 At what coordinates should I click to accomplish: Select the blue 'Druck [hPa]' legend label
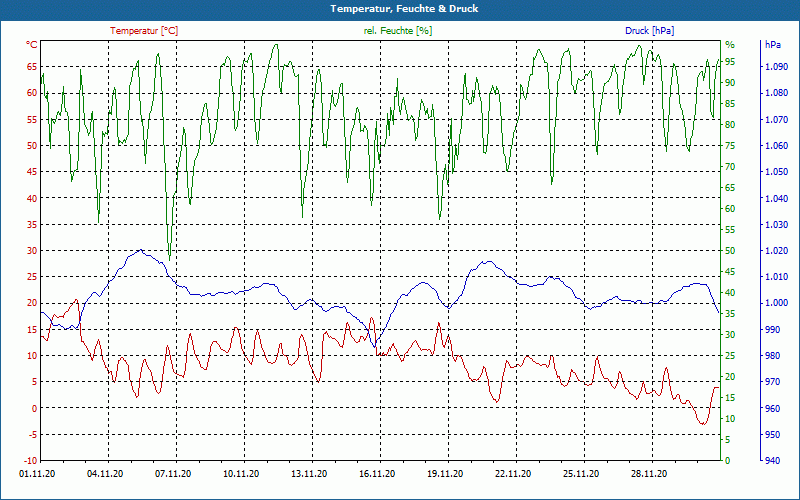[x=649, y=31]
